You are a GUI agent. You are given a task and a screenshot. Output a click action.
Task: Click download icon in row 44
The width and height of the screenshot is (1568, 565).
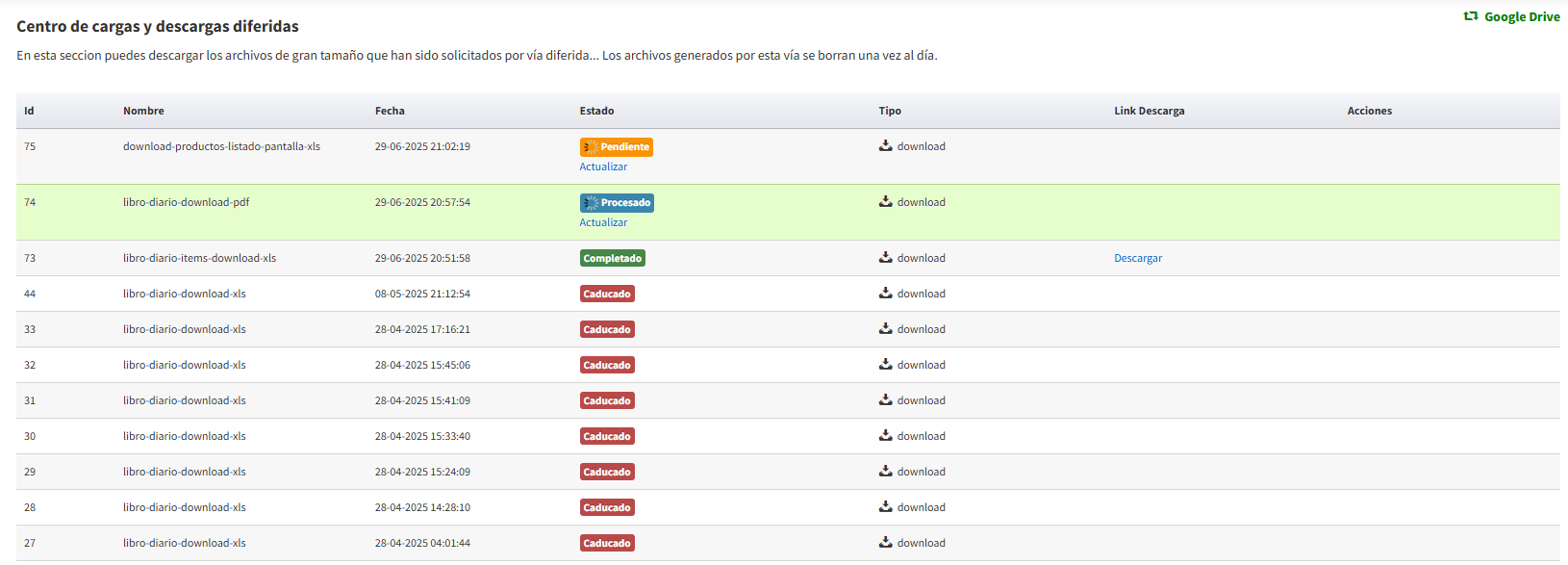click(885, 294)
